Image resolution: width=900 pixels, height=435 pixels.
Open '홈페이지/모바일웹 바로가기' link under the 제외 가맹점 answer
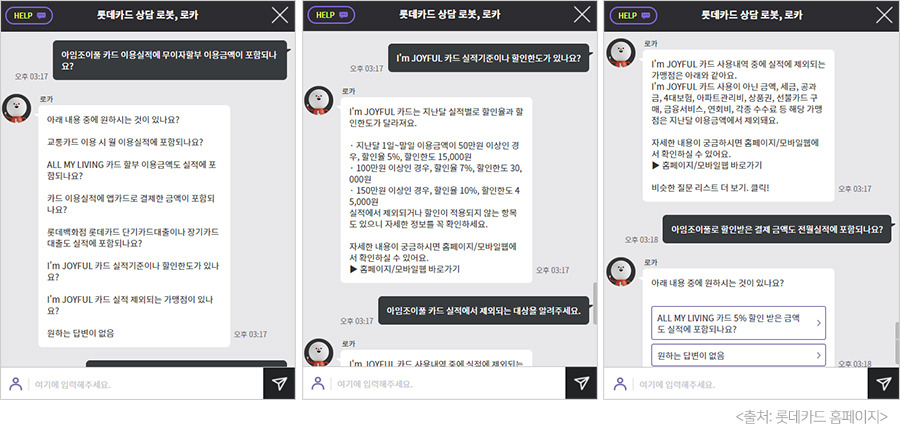(x=707, y=165)
